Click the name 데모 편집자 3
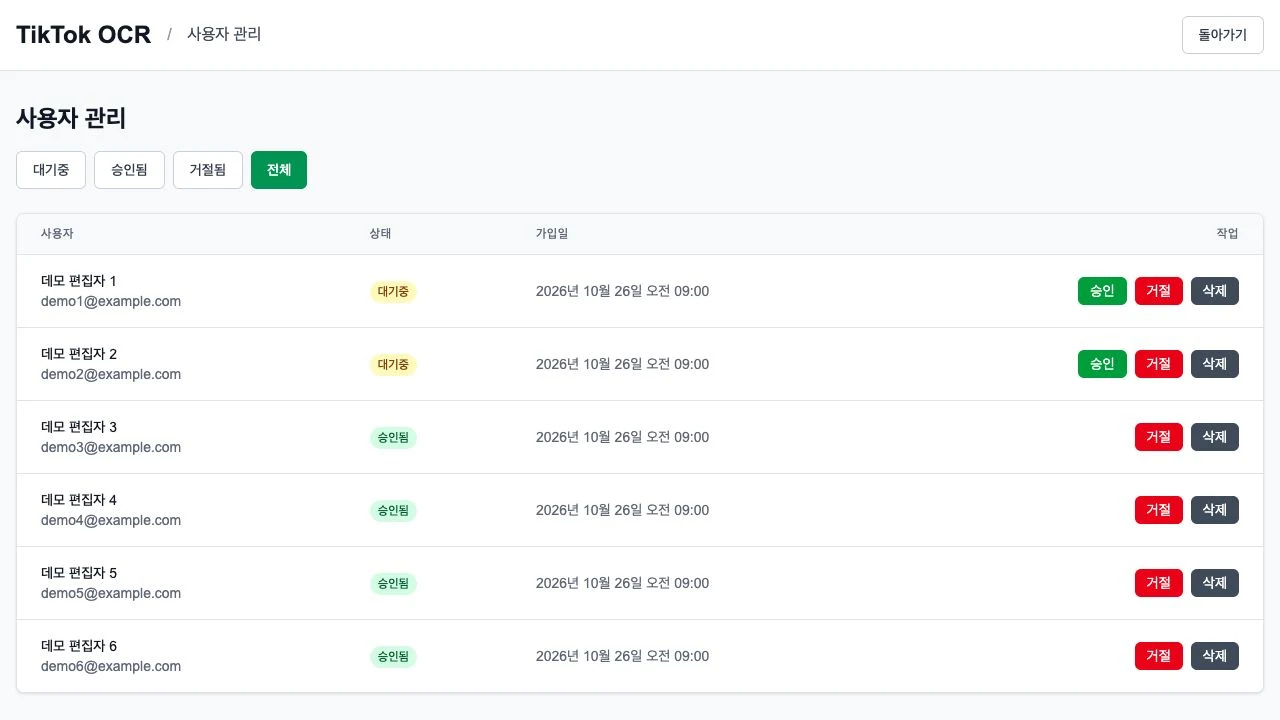1280x720 pixels. point(79,427)
